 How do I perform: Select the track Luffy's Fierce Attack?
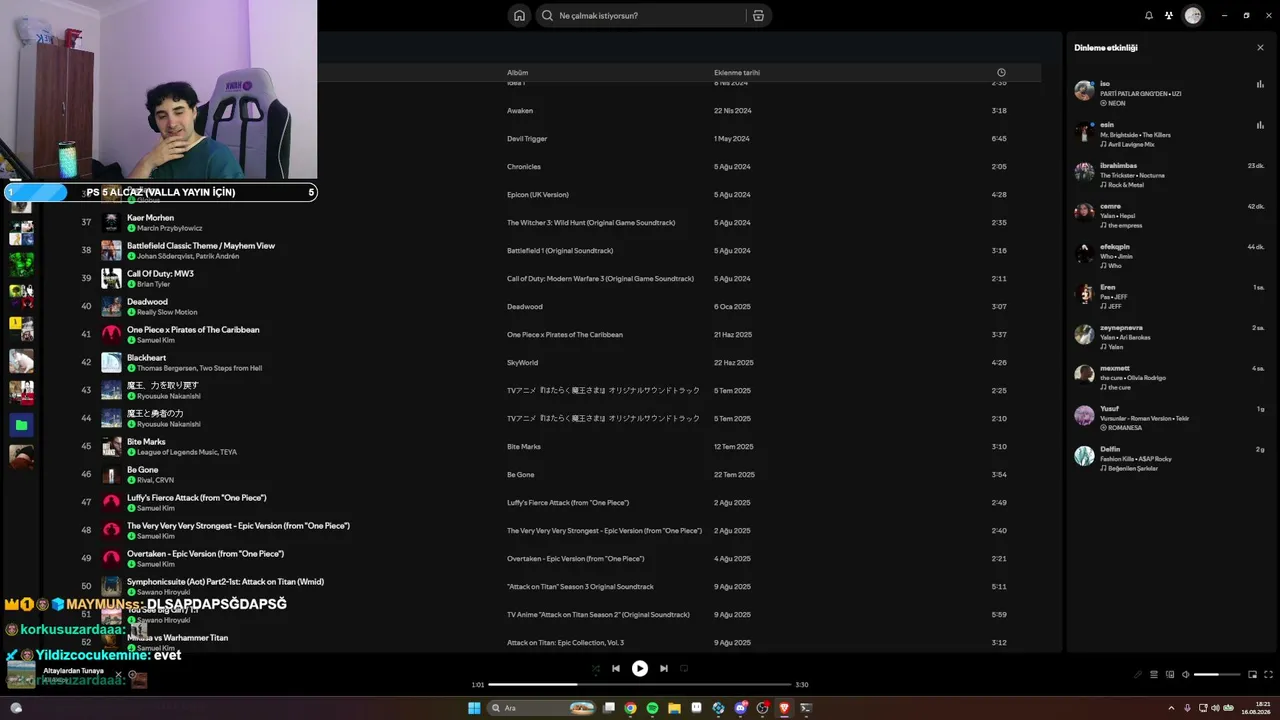pos(197,498)
